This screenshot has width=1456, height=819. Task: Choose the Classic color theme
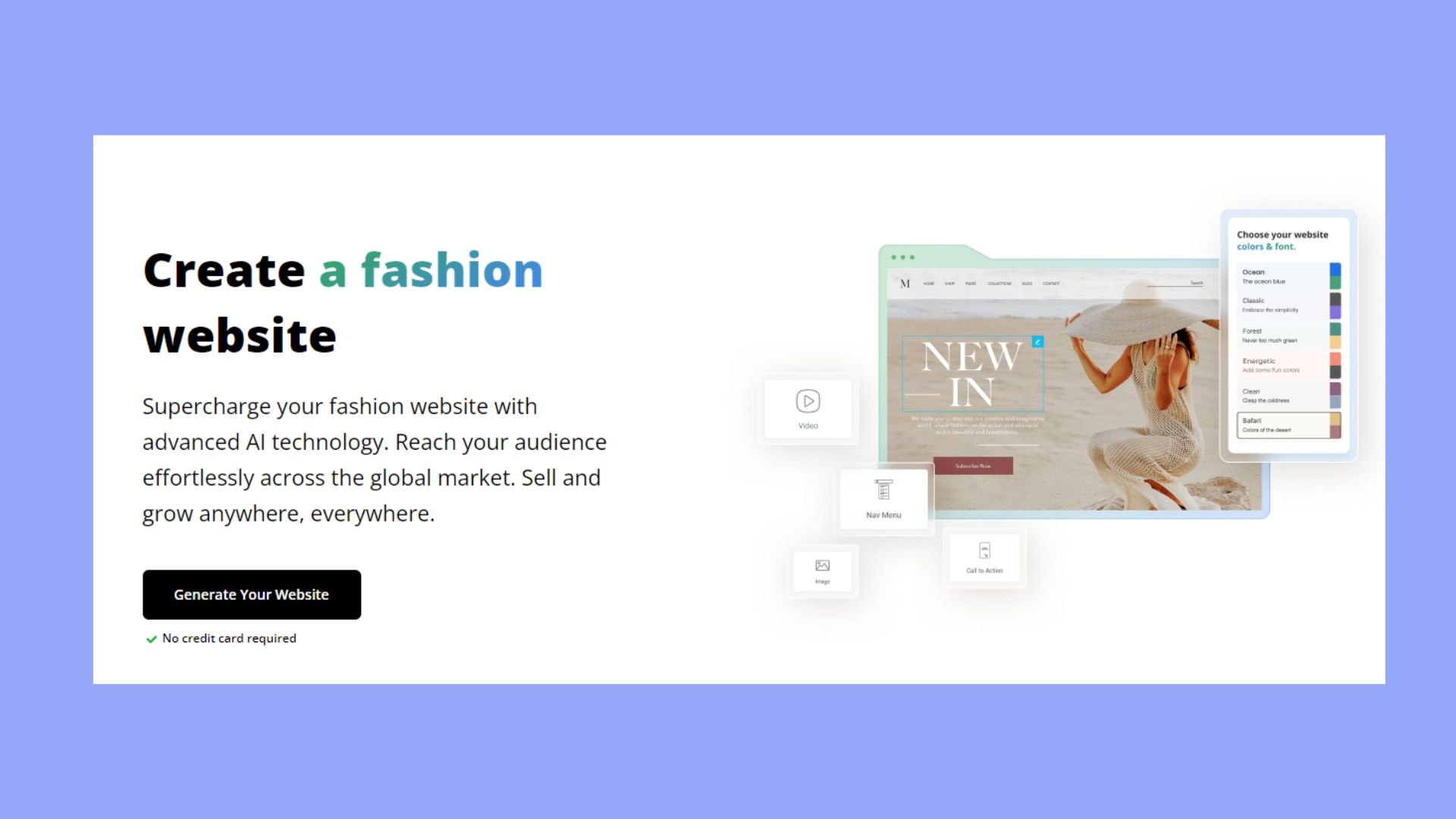(1289, 306)
